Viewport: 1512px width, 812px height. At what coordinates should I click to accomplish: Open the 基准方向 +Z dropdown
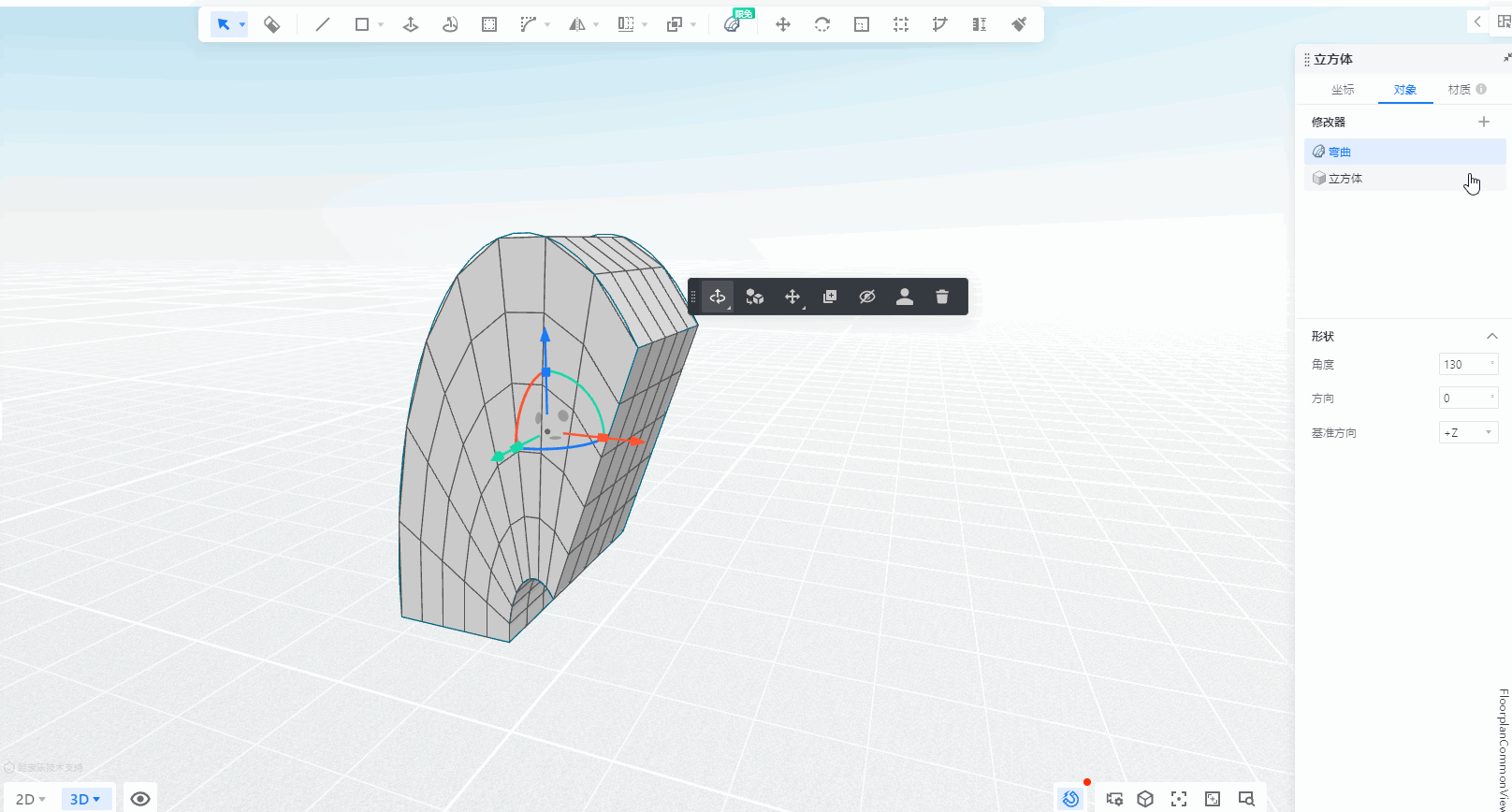[1468, 432]
